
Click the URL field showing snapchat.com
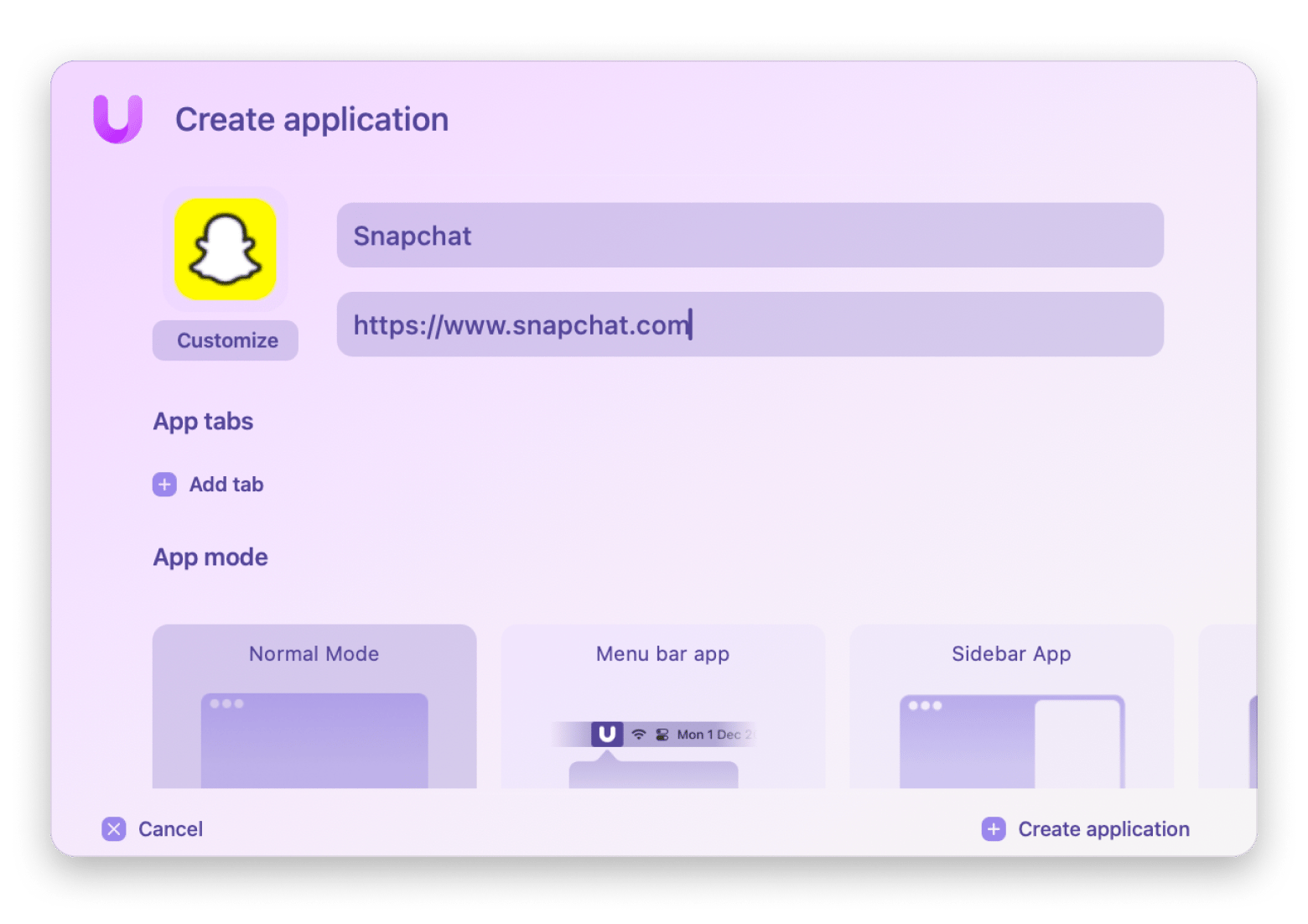750,325
